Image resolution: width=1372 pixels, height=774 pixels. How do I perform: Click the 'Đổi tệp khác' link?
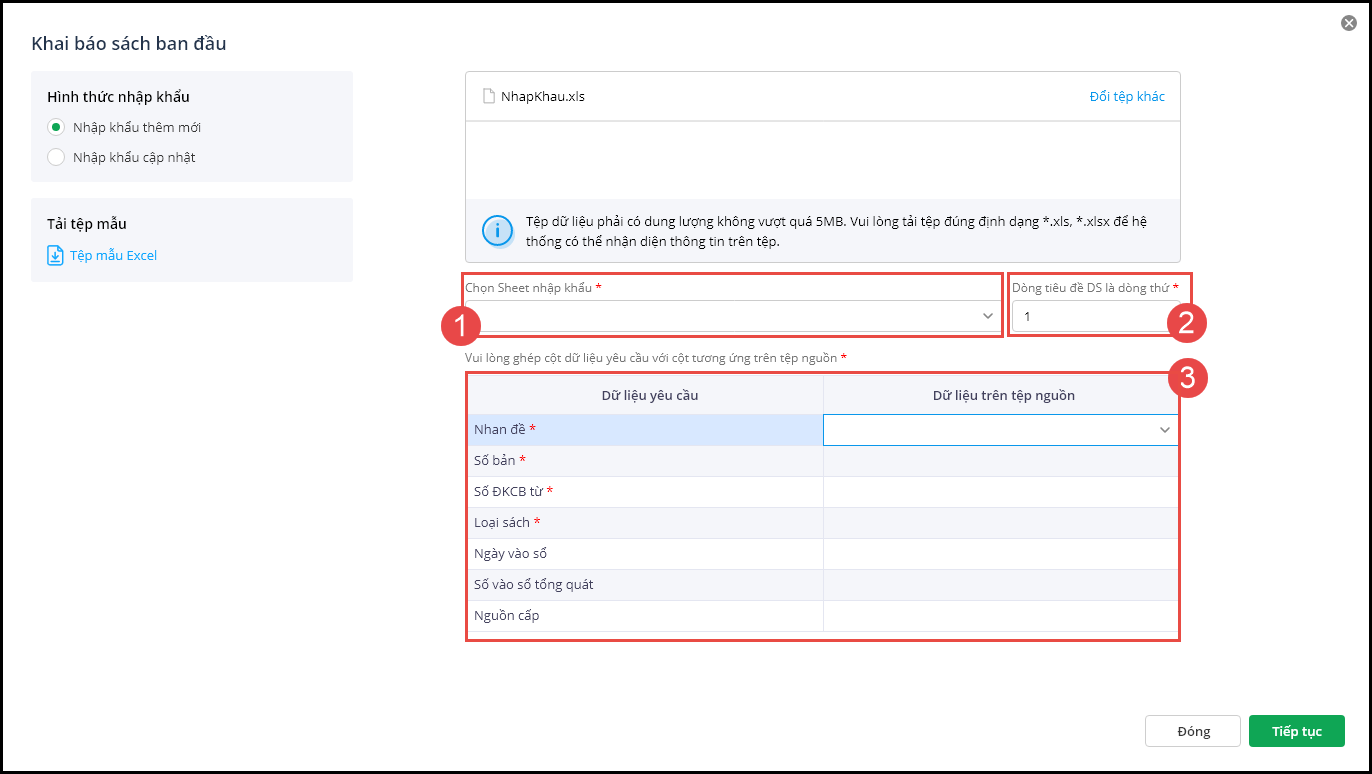(1127, 97)
